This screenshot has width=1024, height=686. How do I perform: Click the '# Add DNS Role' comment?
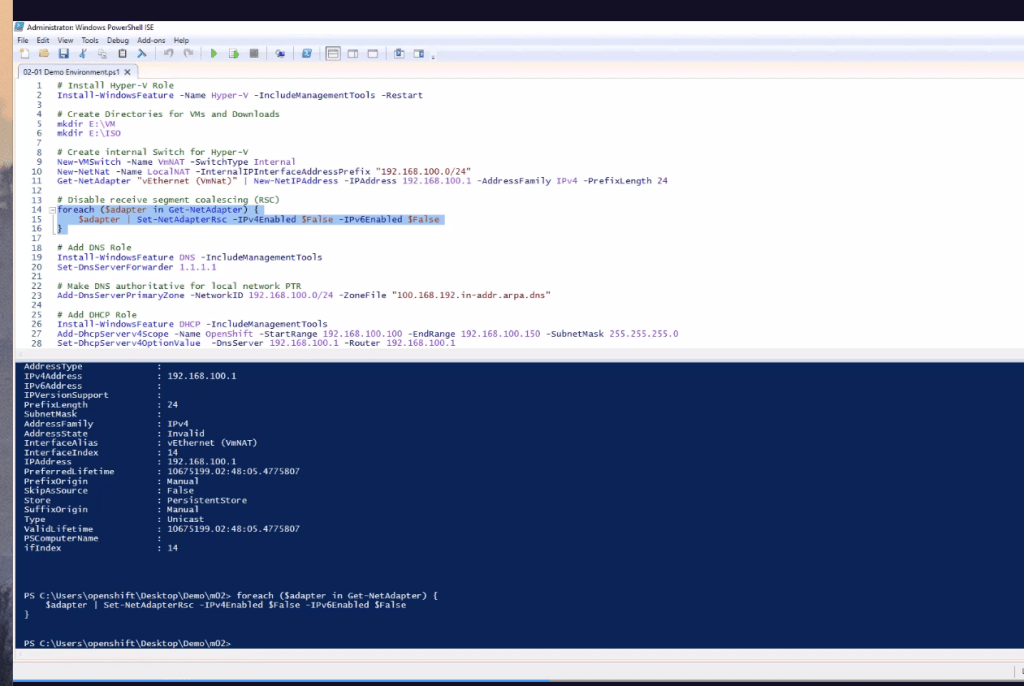click(94, 248)
